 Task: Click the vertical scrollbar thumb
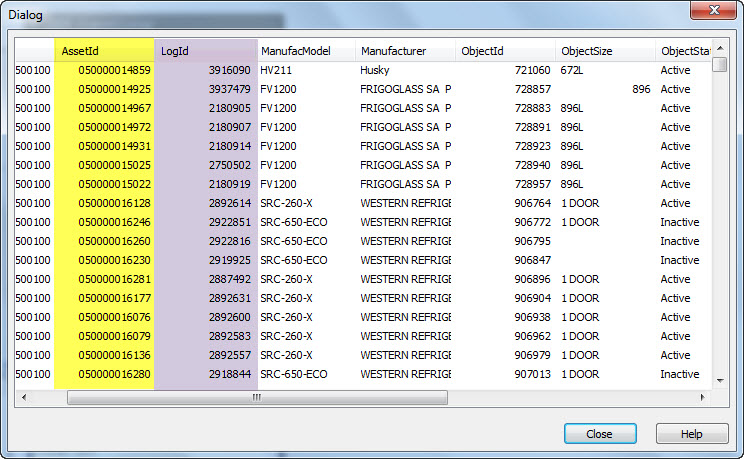[720, 64]
